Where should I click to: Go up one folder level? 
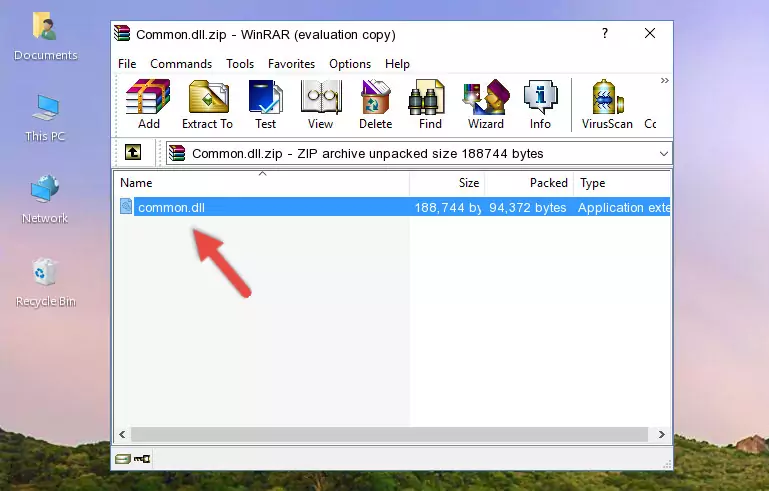pyautogui.click(x=133, y=153)
